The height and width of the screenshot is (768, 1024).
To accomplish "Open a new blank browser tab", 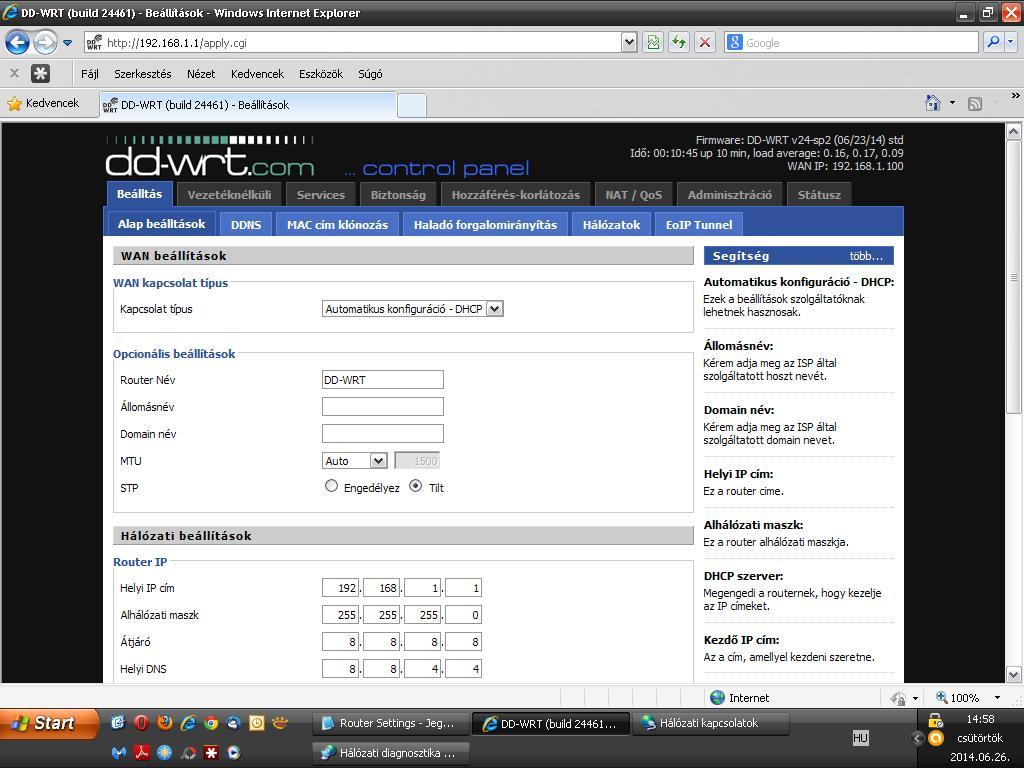I will point(411,105).
